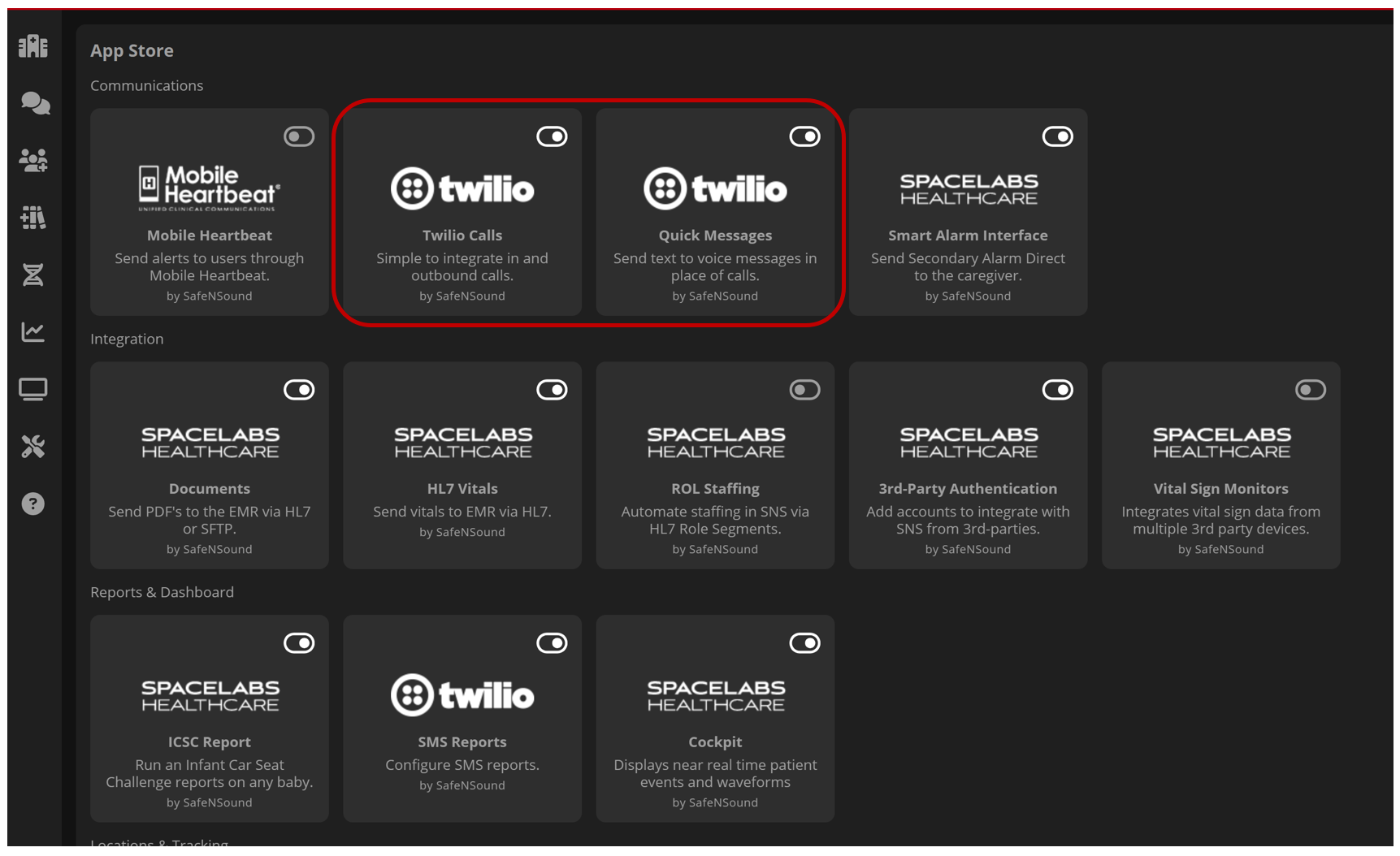Click the Documents card Spacelabs logo
The image size is (1400, 856).
(x=210, y=443)
